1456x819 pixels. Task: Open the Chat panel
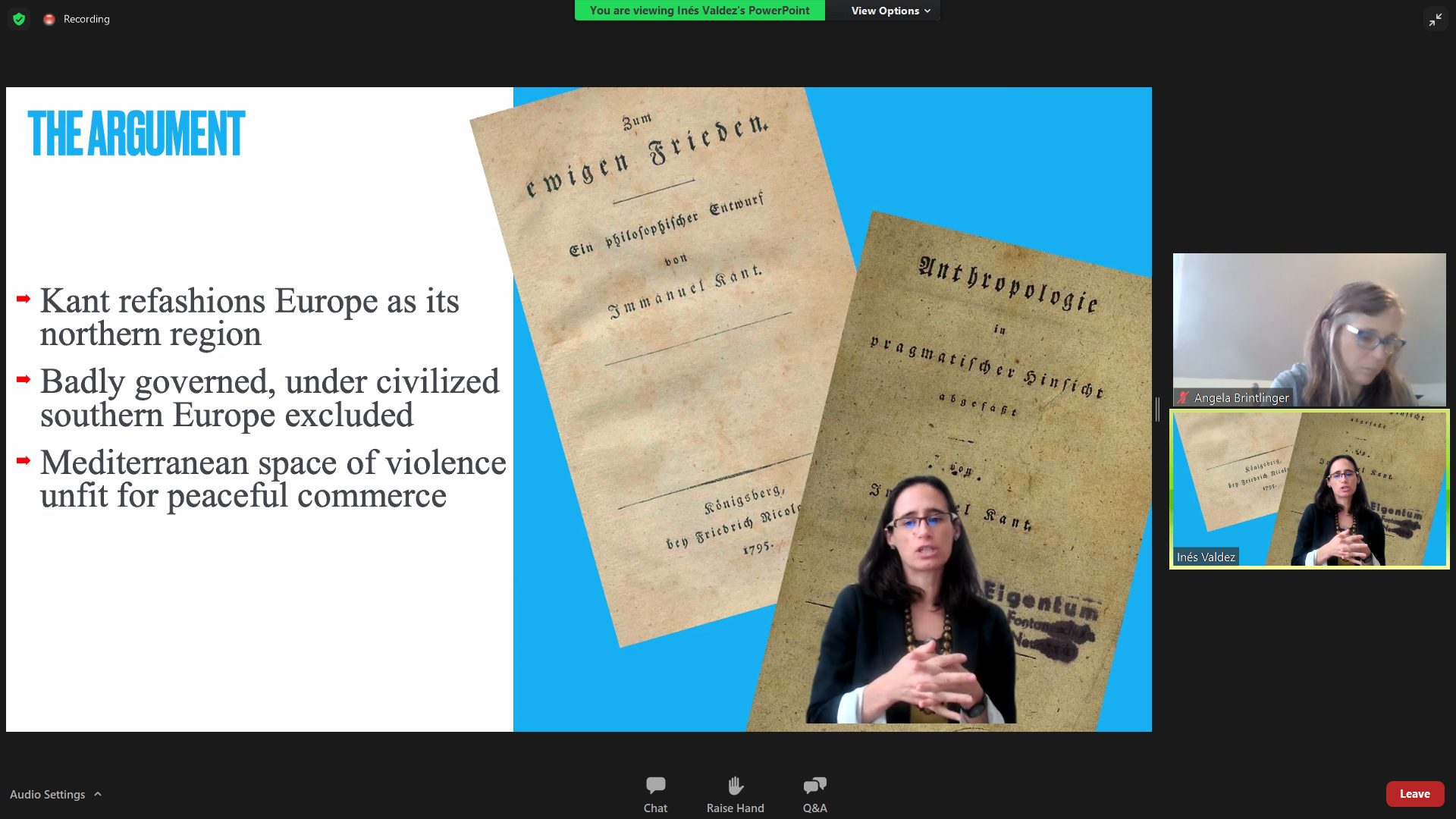coord(655,794)
